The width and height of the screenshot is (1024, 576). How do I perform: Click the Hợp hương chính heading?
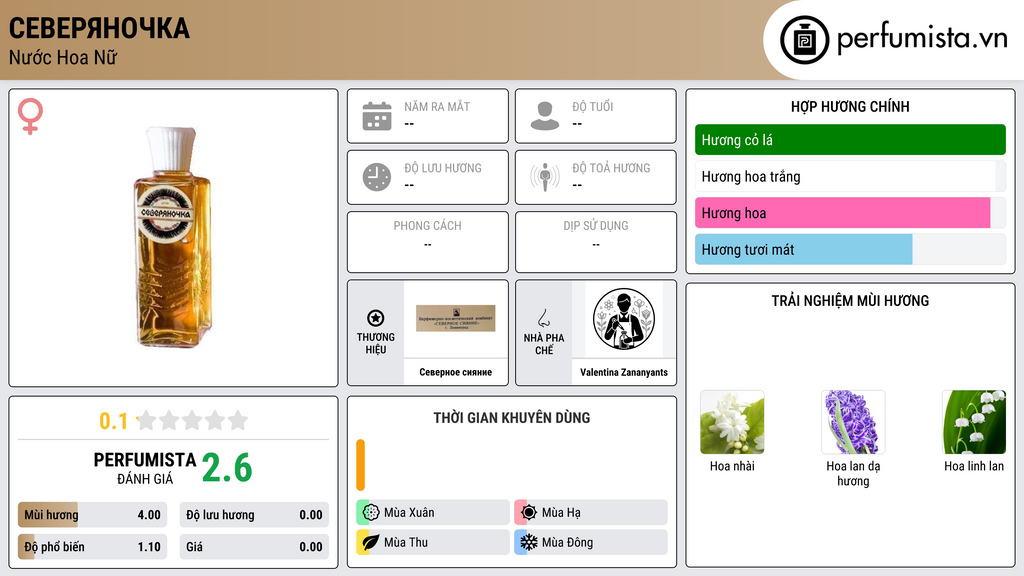click(850, 106)
